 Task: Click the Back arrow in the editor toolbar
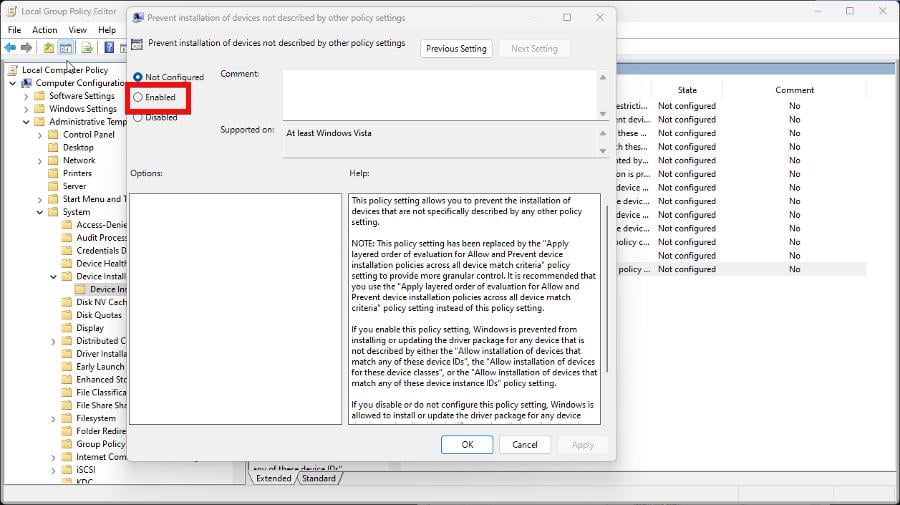(x=10, y=48)
